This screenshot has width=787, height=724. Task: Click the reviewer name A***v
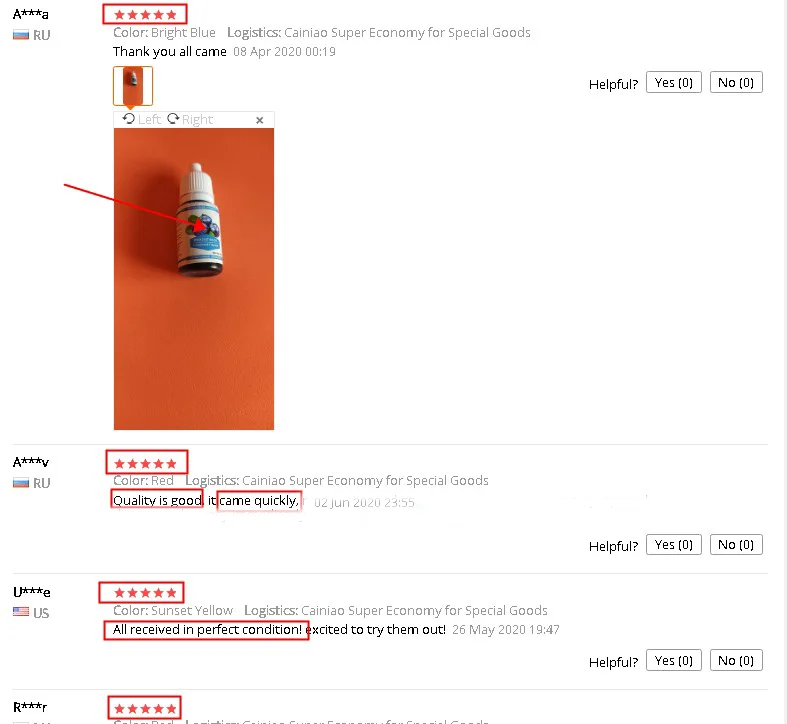(31, 462)
